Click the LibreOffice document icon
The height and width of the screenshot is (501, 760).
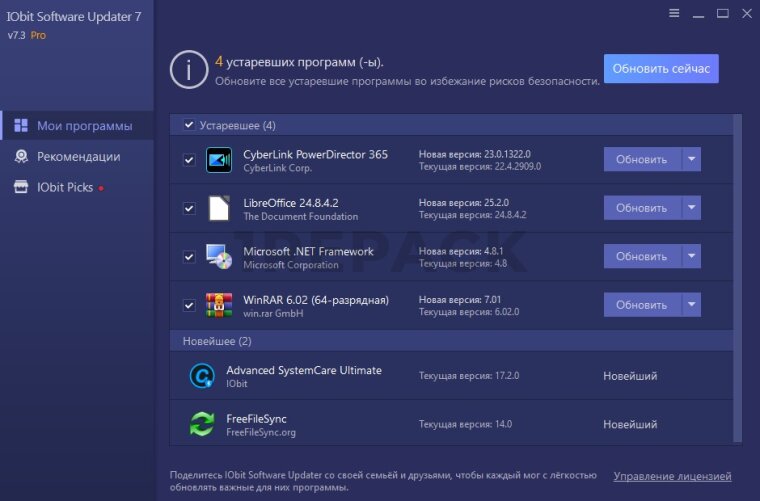tap(218, 208)
